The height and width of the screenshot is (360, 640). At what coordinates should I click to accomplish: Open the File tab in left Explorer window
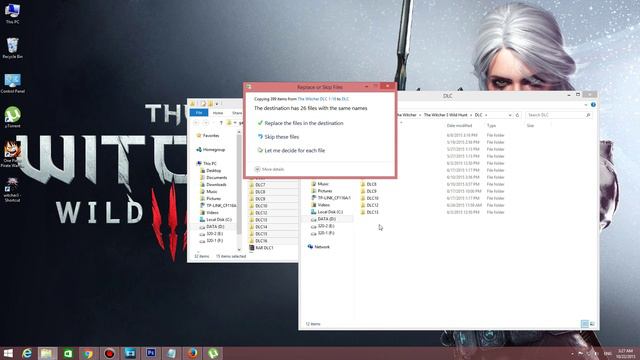click(x=199, y=113)
